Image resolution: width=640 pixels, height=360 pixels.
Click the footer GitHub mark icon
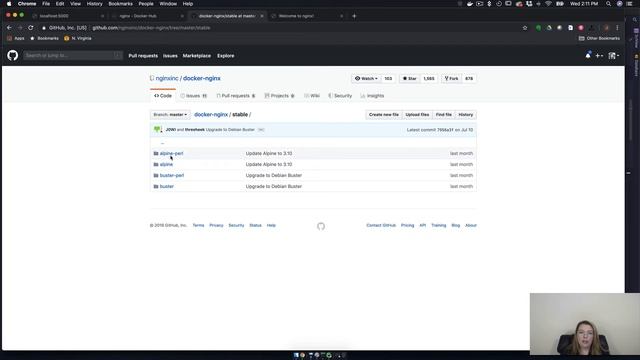click(x=321, y=226)
